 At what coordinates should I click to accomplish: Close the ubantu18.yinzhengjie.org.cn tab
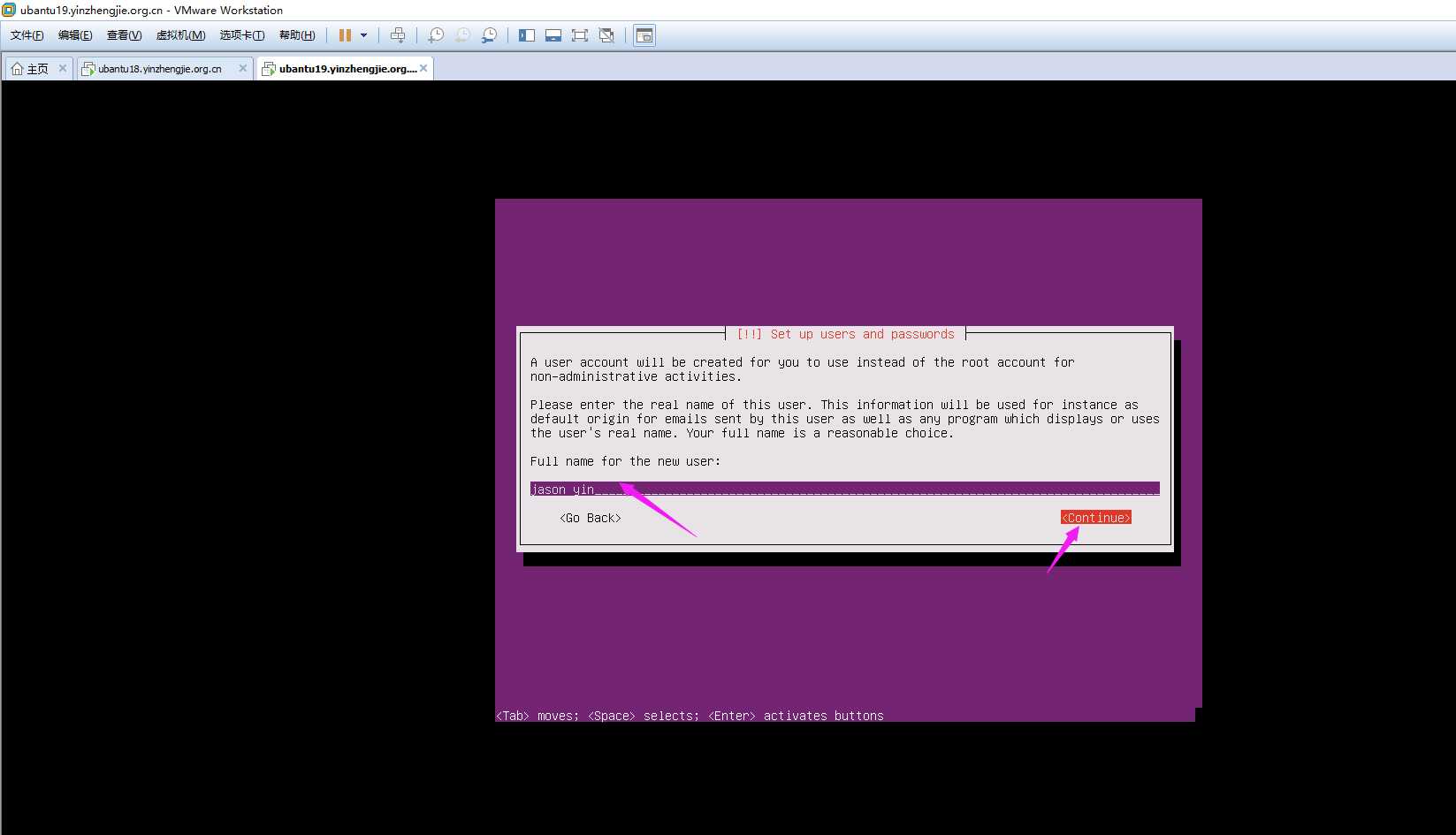click(x=243, y=68)
